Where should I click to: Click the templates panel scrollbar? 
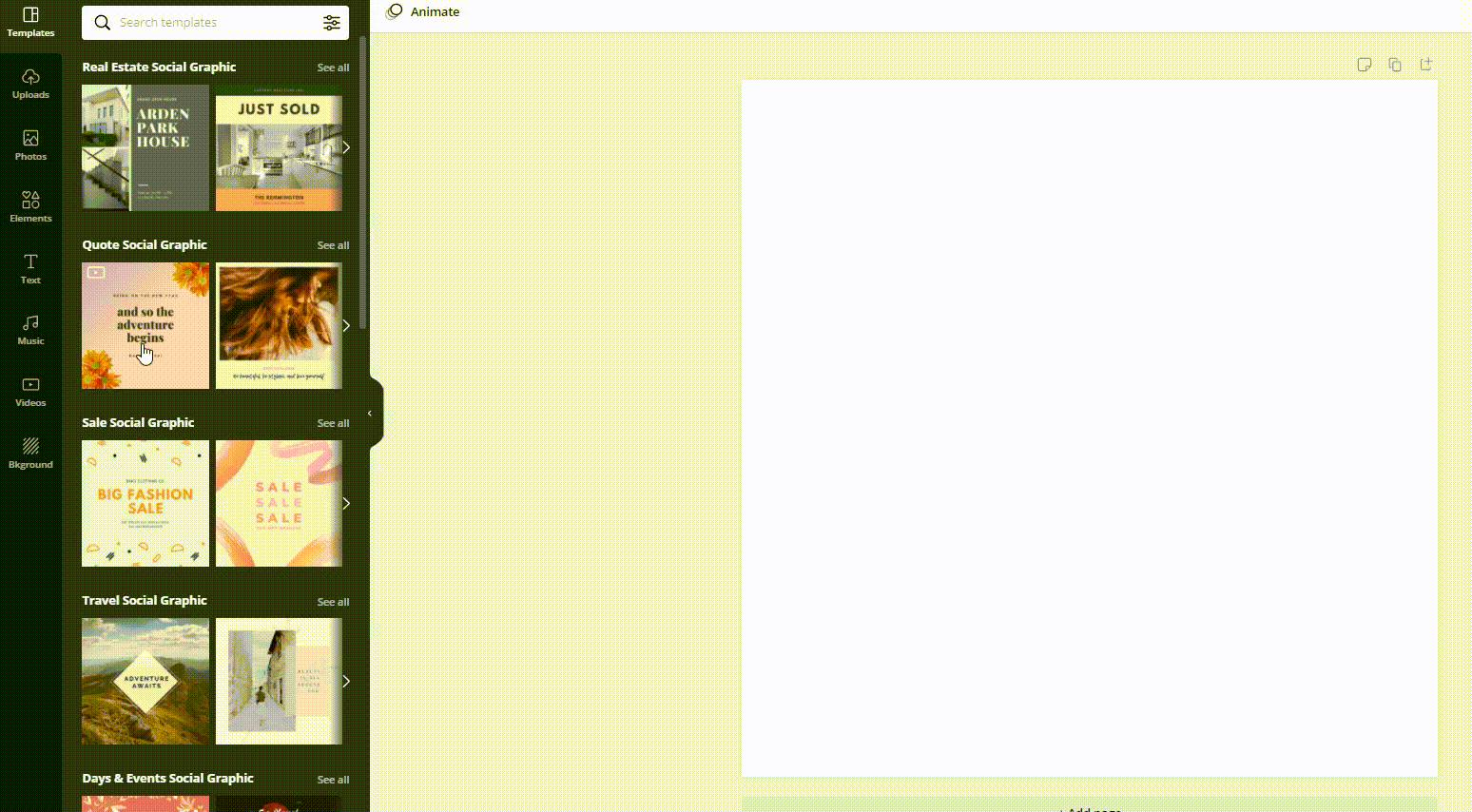[362, 183]
